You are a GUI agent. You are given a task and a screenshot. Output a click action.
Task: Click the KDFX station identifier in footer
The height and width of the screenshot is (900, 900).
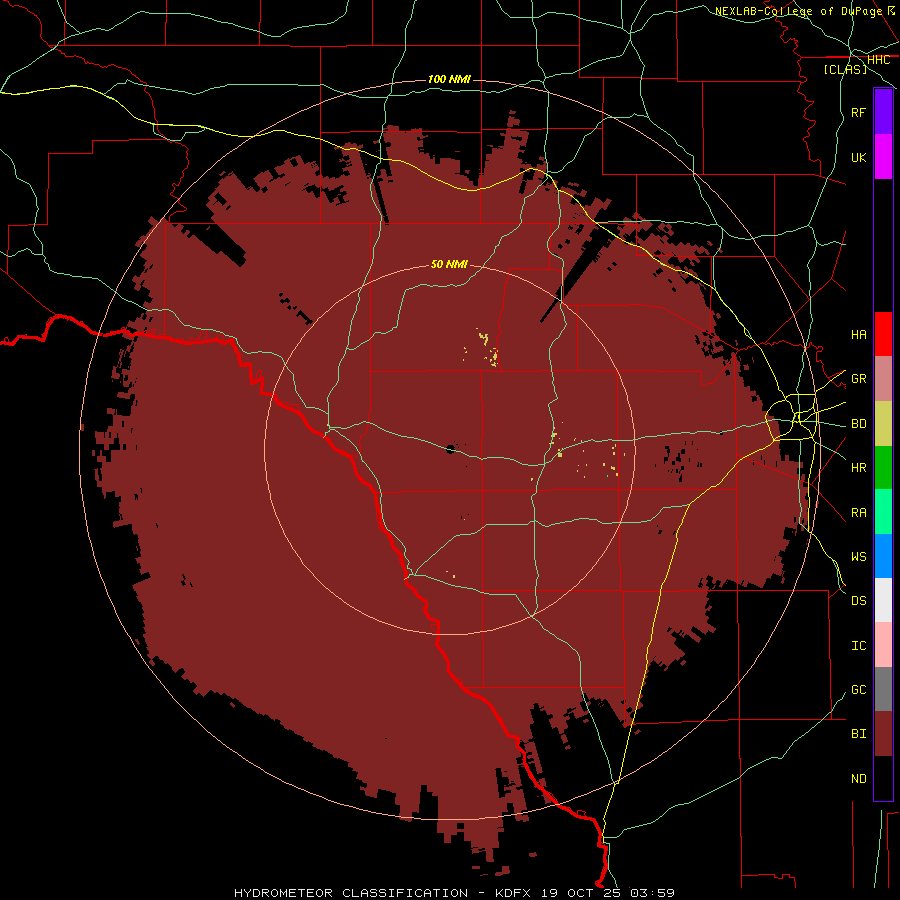(x=513, y=893)
